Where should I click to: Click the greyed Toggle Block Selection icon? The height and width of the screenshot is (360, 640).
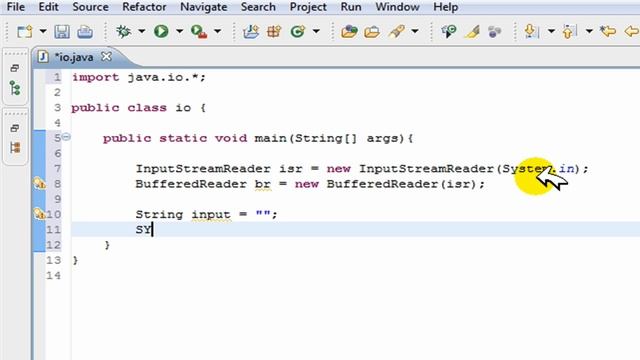click(495, 31)
